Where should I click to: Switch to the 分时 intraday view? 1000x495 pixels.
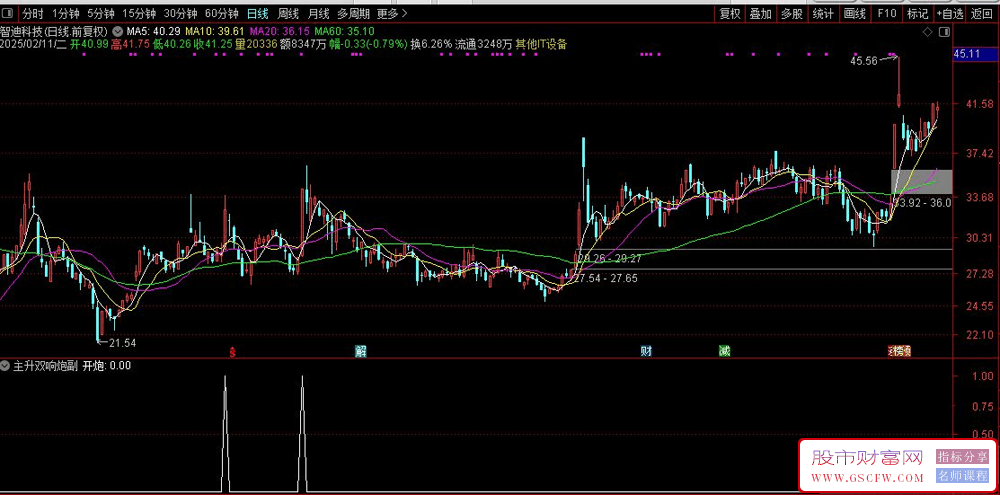(33, 13)
